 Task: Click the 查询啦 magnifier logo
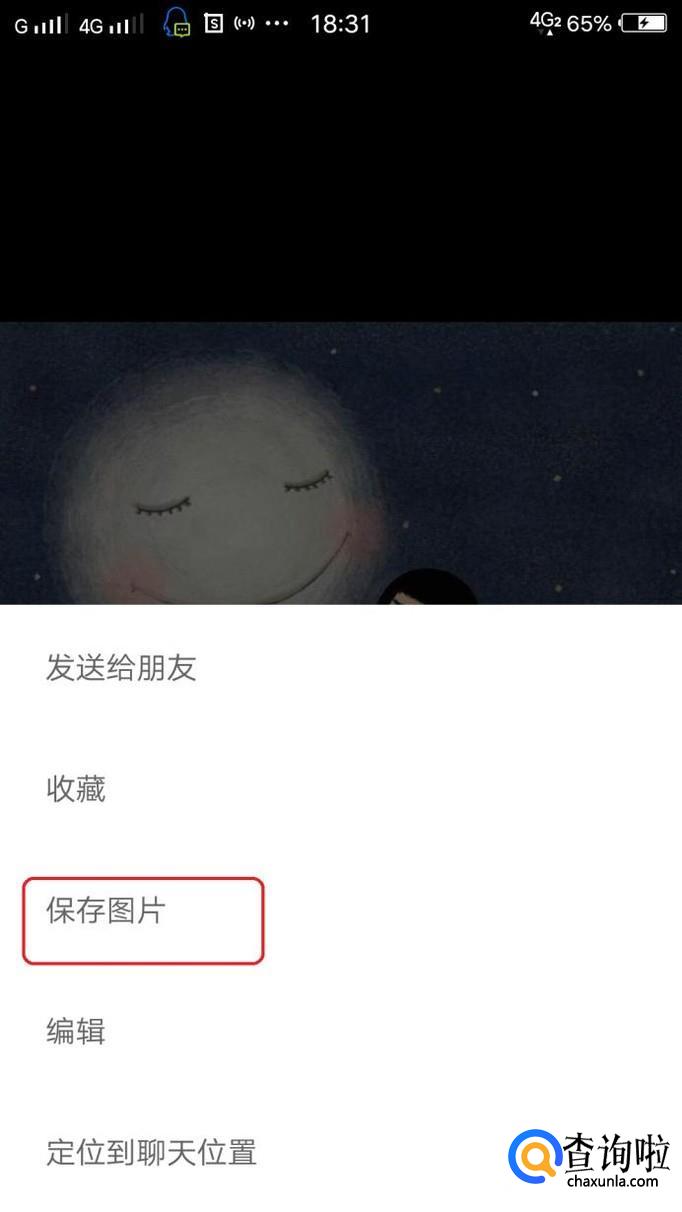(x=533, y=1157)
